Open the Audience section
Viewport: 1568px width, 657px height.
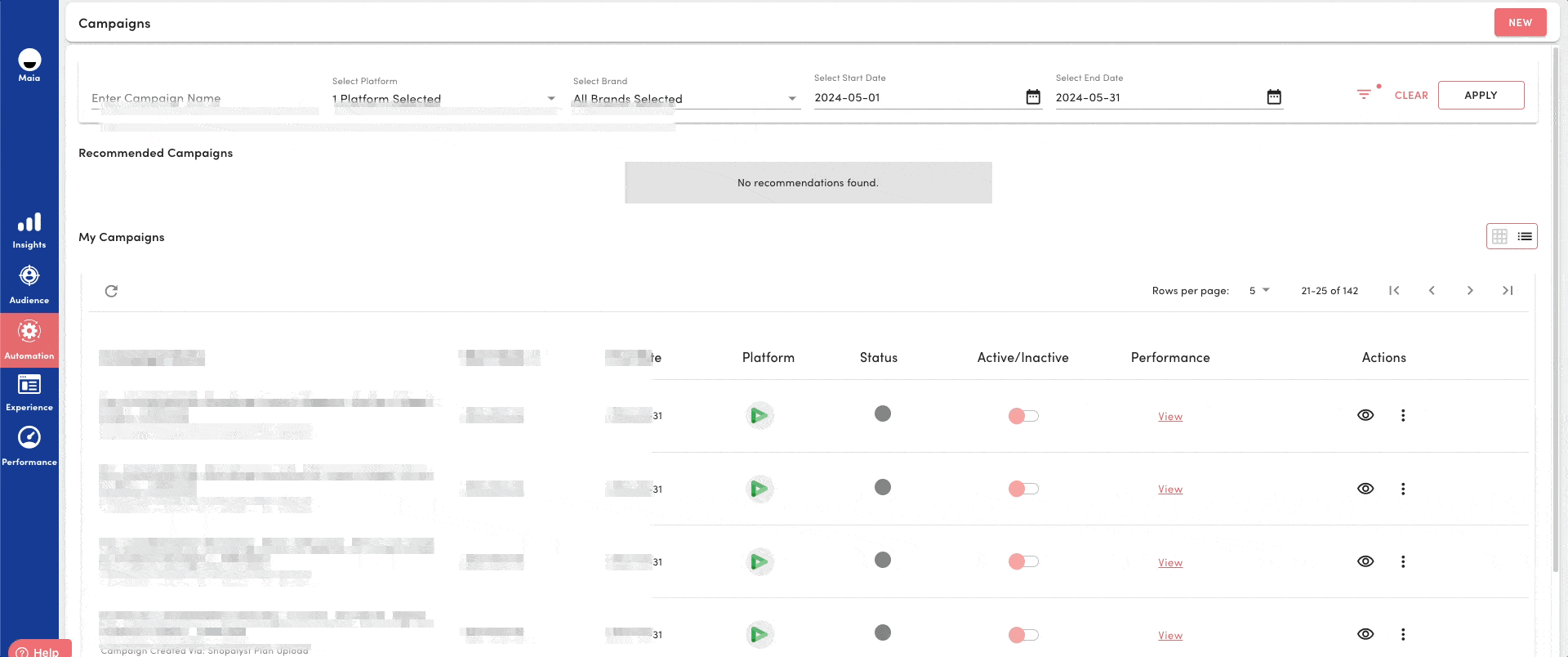(29, 284)
